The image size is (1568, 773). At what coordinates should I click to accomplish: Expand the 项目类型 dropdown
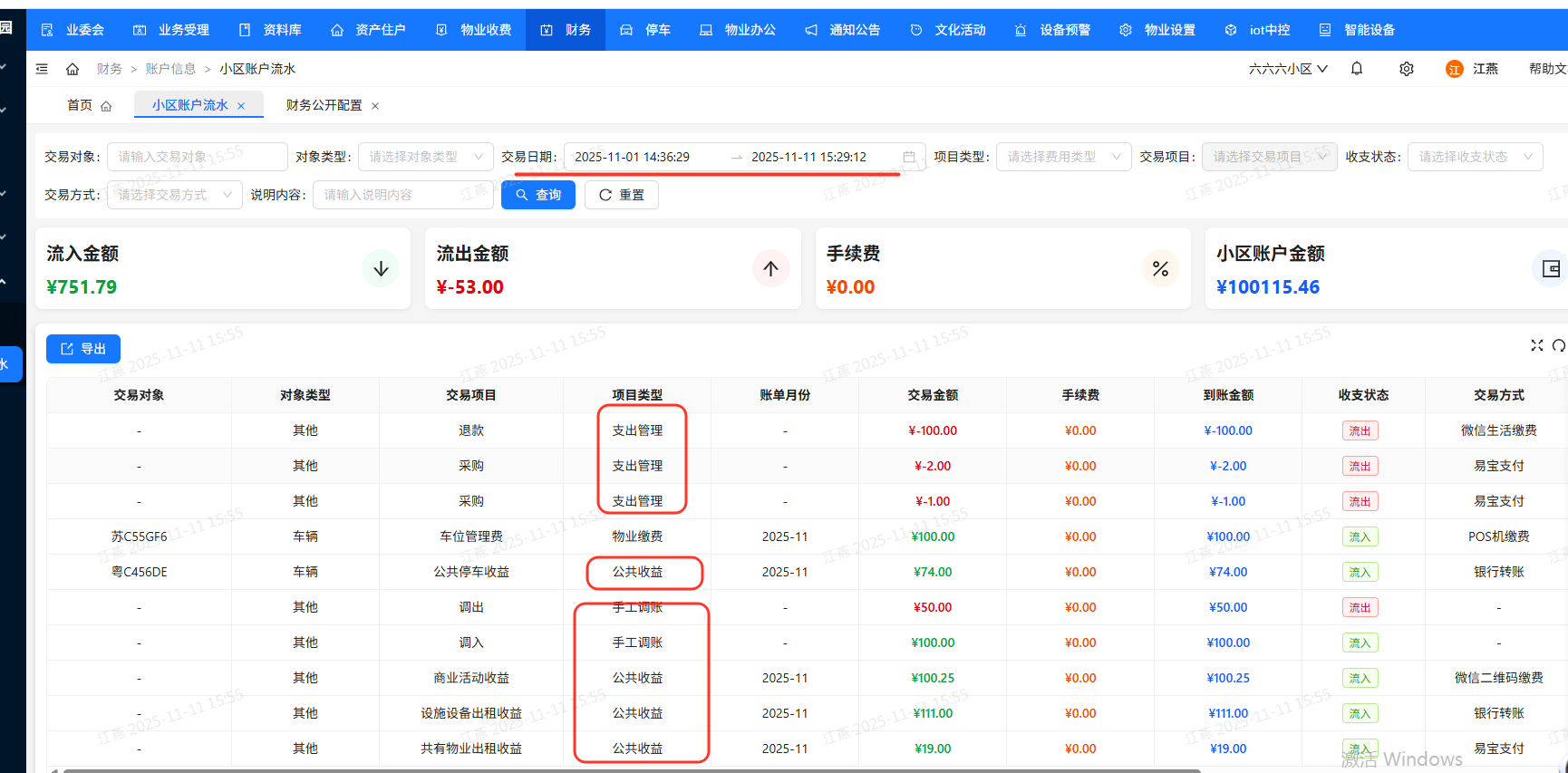1063,157
